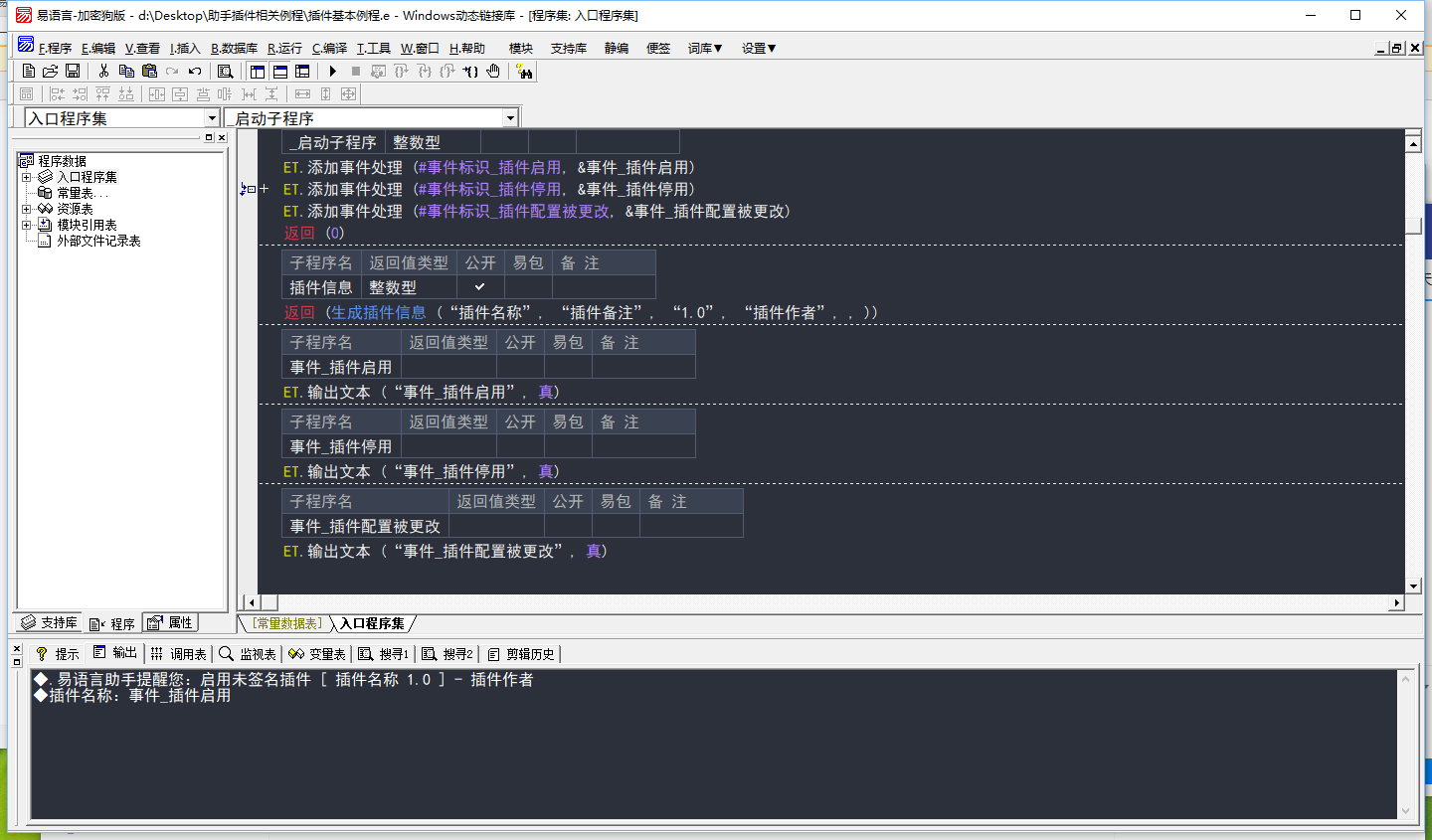Image resolution: width=1432 pixels, height=840 pixels.
Task: Click the Run (play) toolbar icon
Action: pyautogui.click(x=333, y=72)
